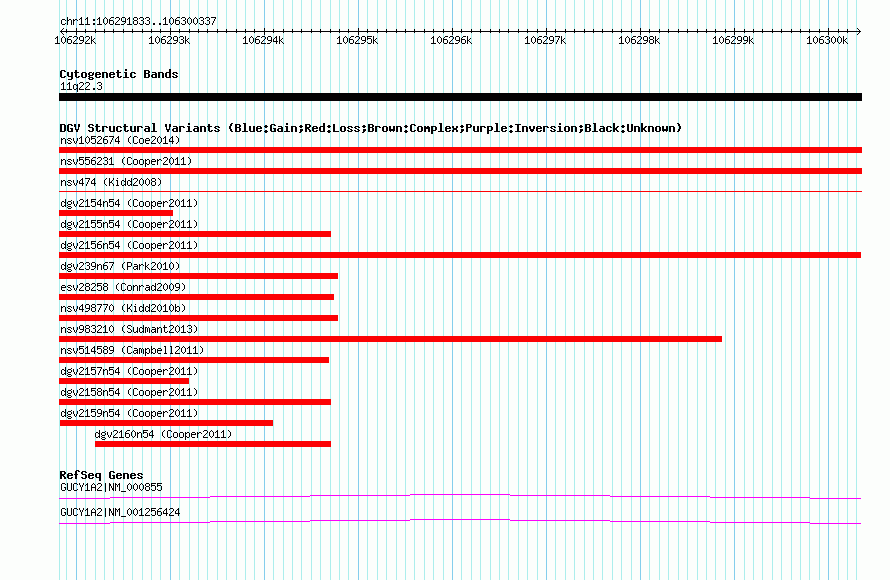The image size is (890, 580).
Task: Click ruler tick label 106293k
Action: (x=169, y=40)
